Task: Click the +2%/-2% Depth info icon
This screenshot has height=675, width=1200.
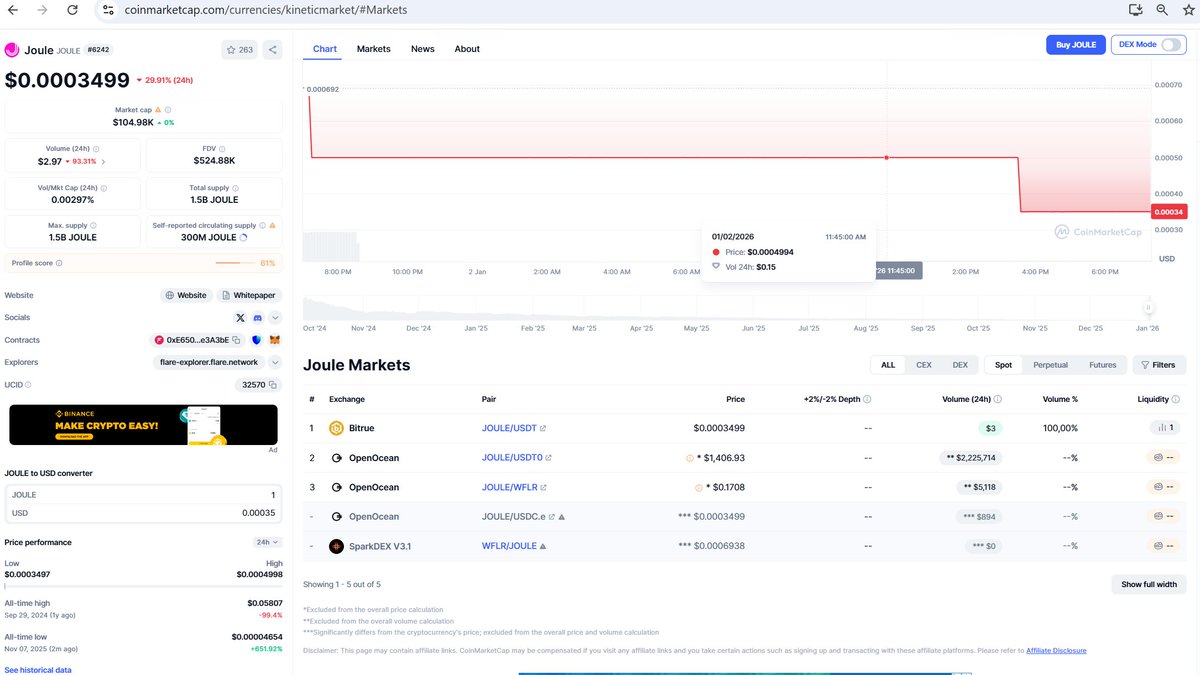Action: tap(867, 399)
